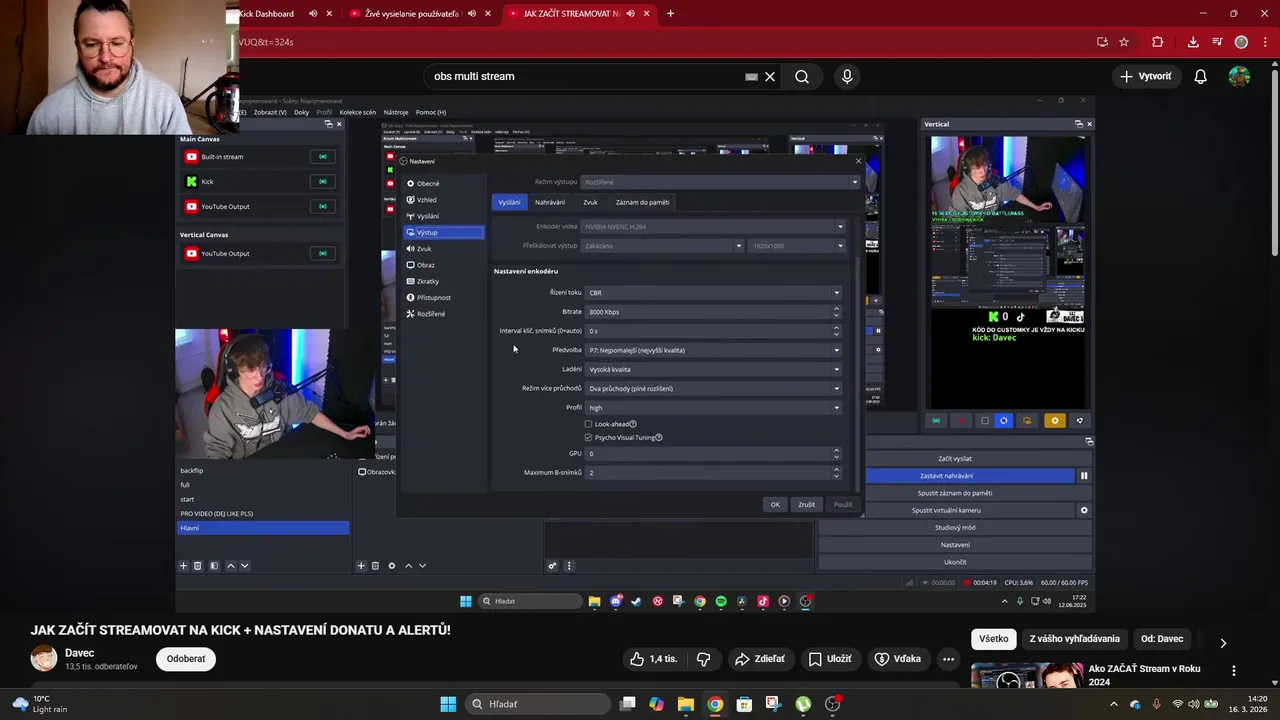Open Chrome extensions puzzle icon

pos(1158,42)
